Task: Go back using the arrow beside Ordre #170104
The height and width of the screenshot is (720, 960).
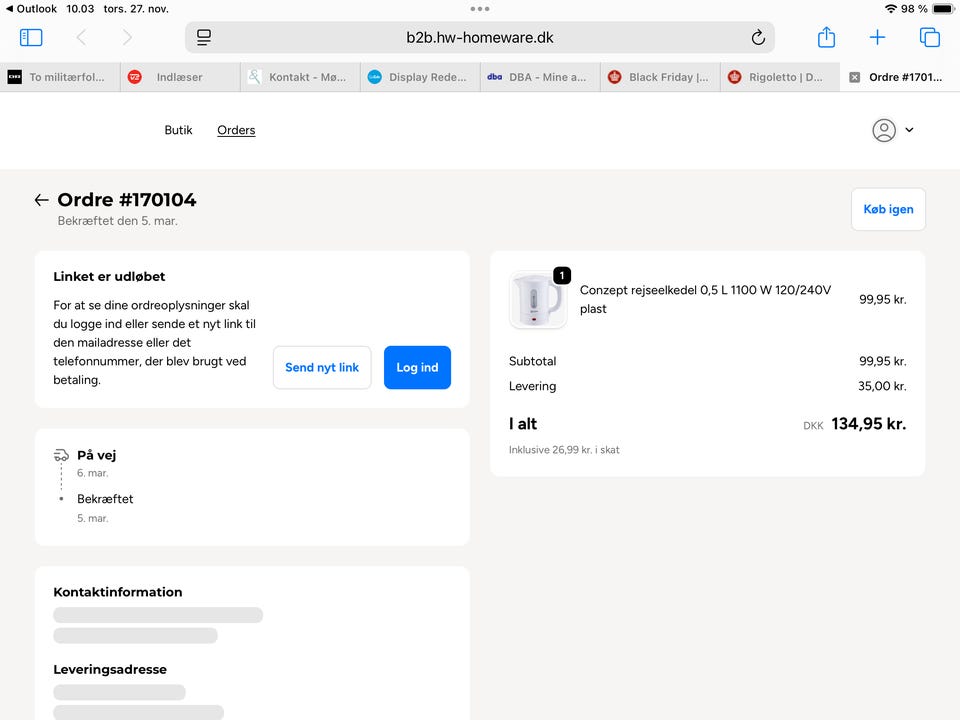Action: (x=41, y=200)
